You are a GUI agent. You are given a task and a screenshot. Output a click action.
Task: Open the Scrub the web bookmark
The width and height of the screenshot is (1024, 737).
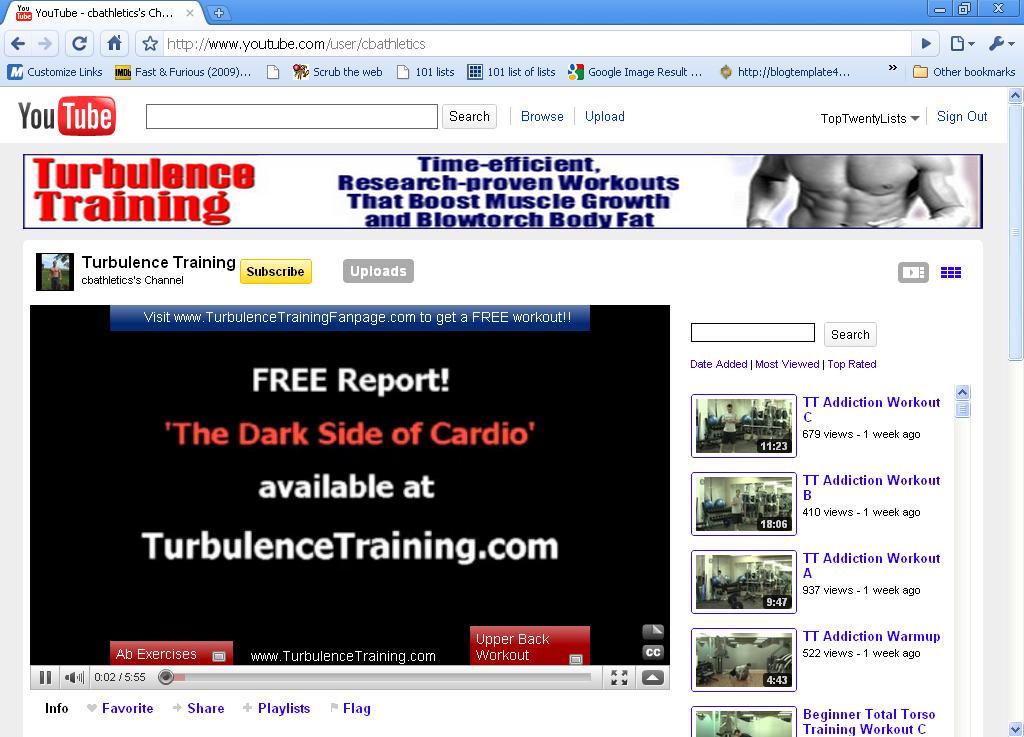click(338, 72)
